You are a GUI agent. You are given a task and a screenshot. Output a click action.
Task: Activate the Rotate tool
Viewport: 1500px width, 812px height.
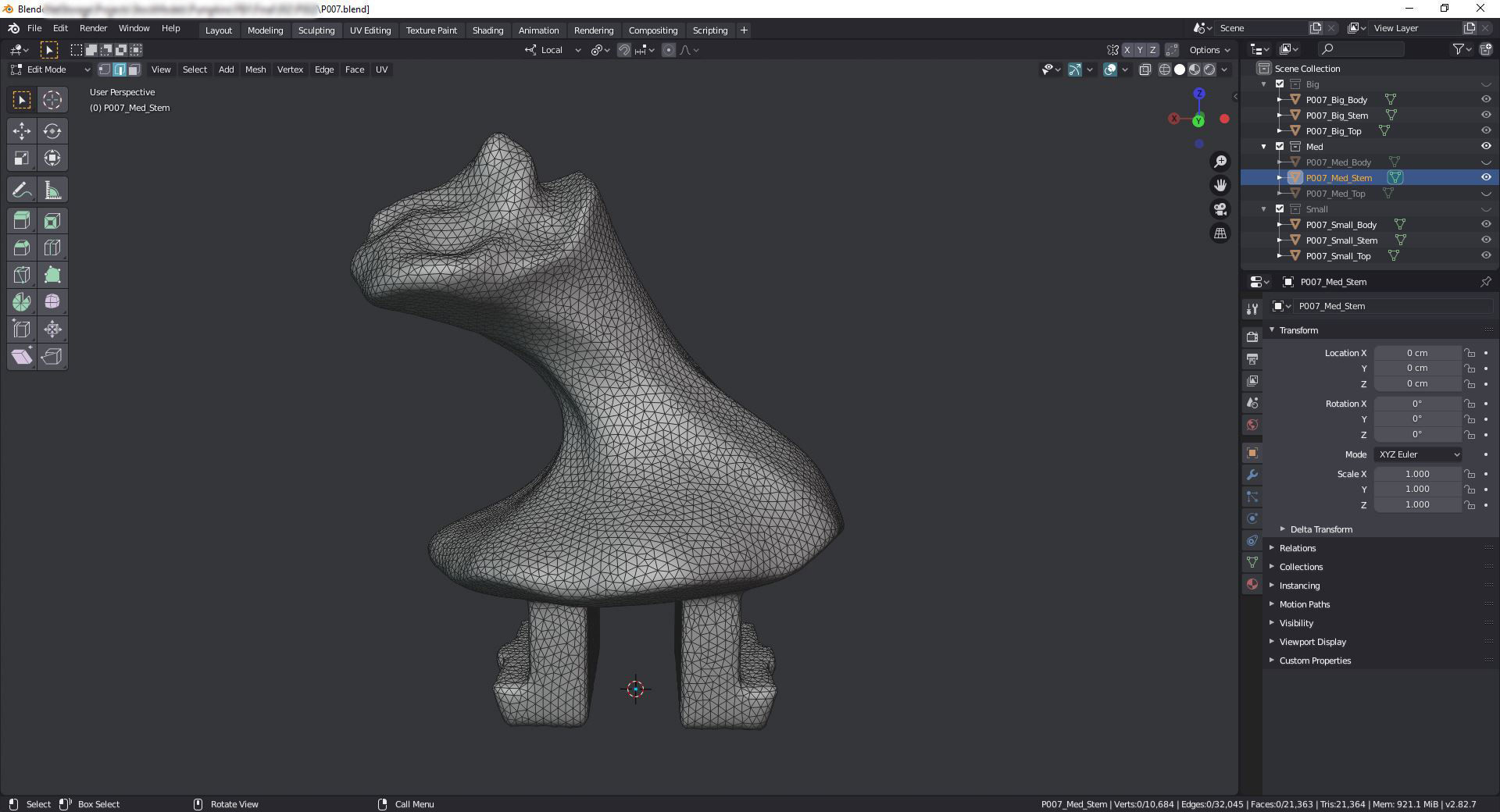52,131
